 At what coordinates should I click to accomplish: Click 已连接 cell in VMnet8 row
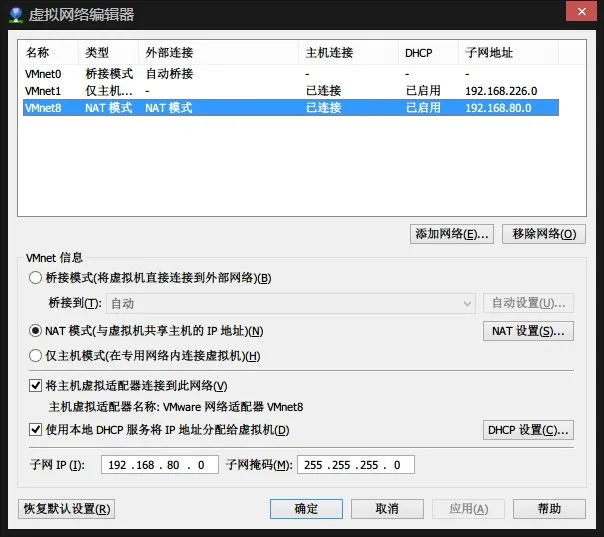(324, 108)
